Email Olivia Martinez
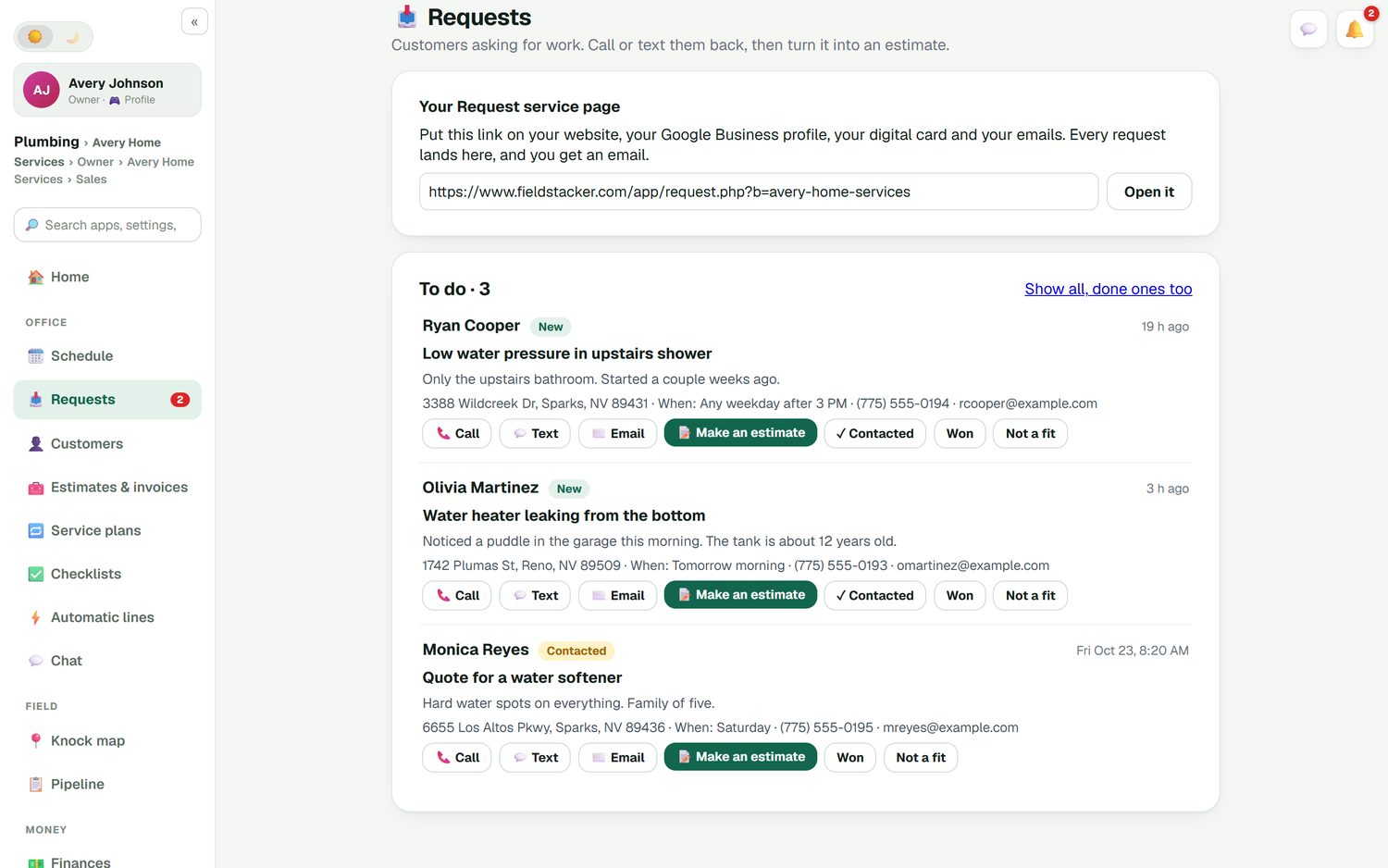 tap(618, 595)
